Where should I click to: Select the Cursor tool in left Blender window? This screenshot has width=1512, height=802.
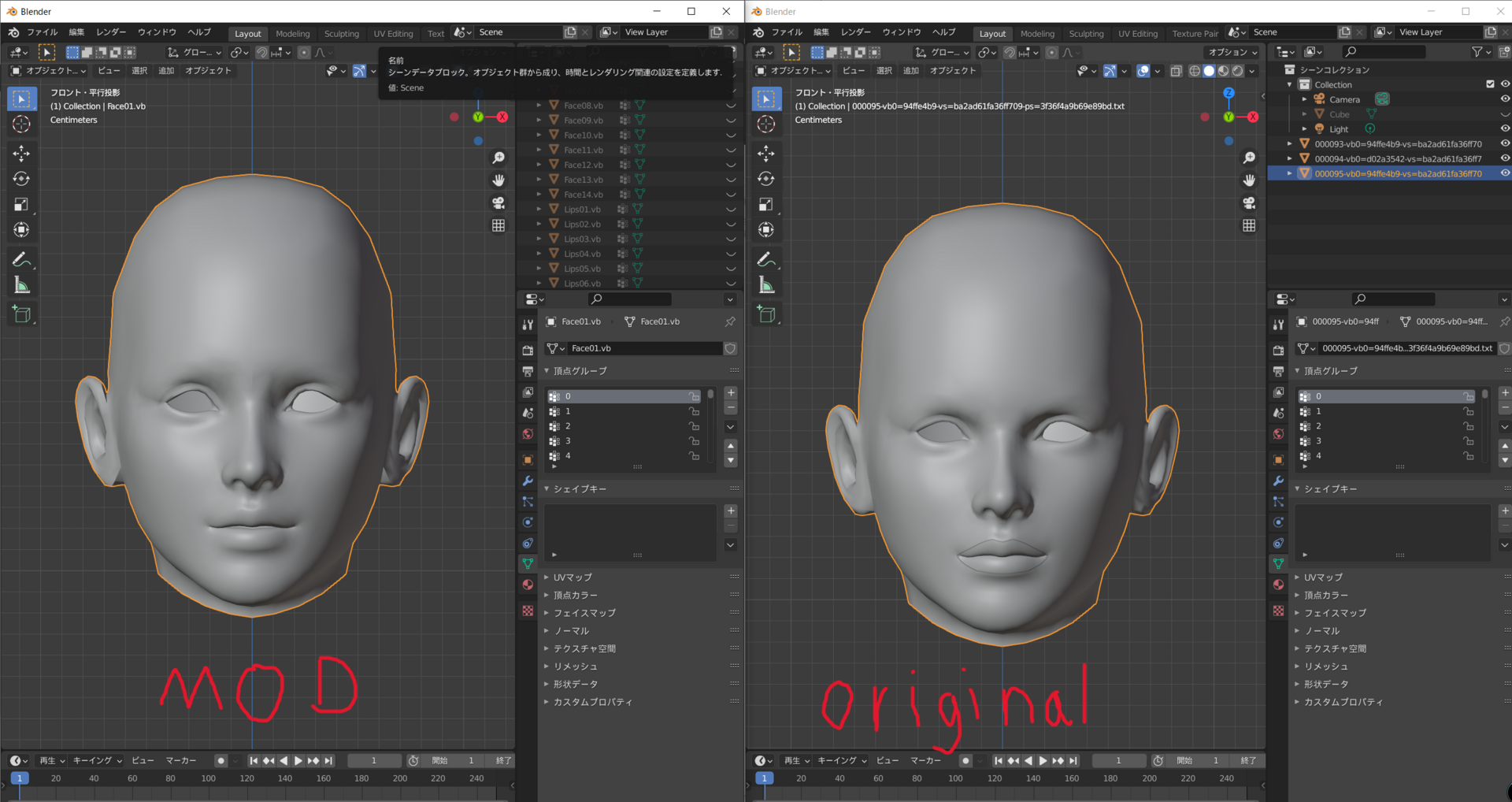[x=21, y=124]
